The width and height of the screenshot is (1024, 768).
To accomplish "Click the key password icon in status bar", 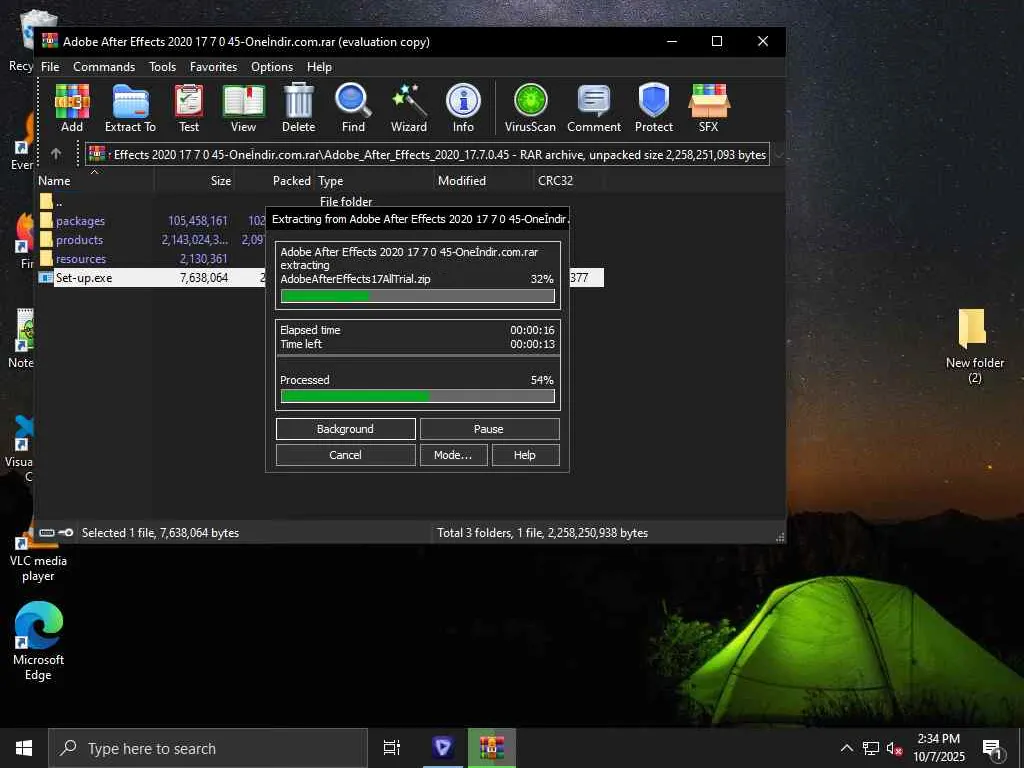I will [x=65, y=533].
